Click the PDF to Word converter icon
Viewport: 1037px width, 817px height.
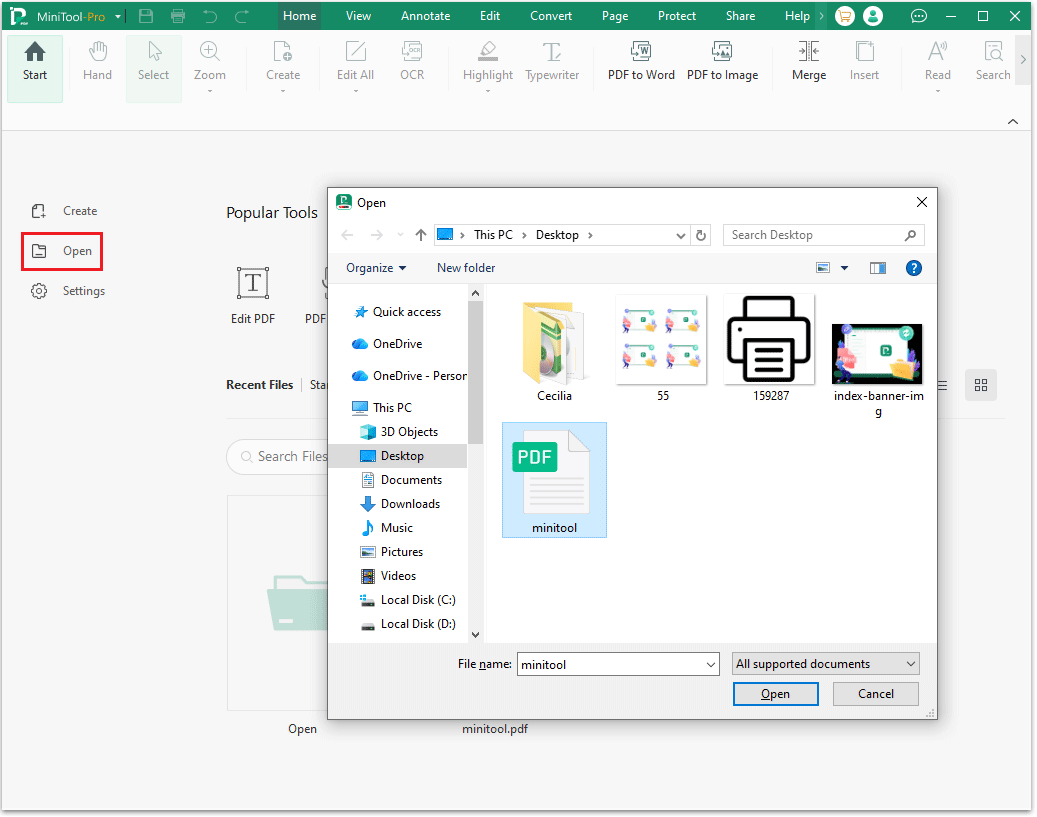641,58
